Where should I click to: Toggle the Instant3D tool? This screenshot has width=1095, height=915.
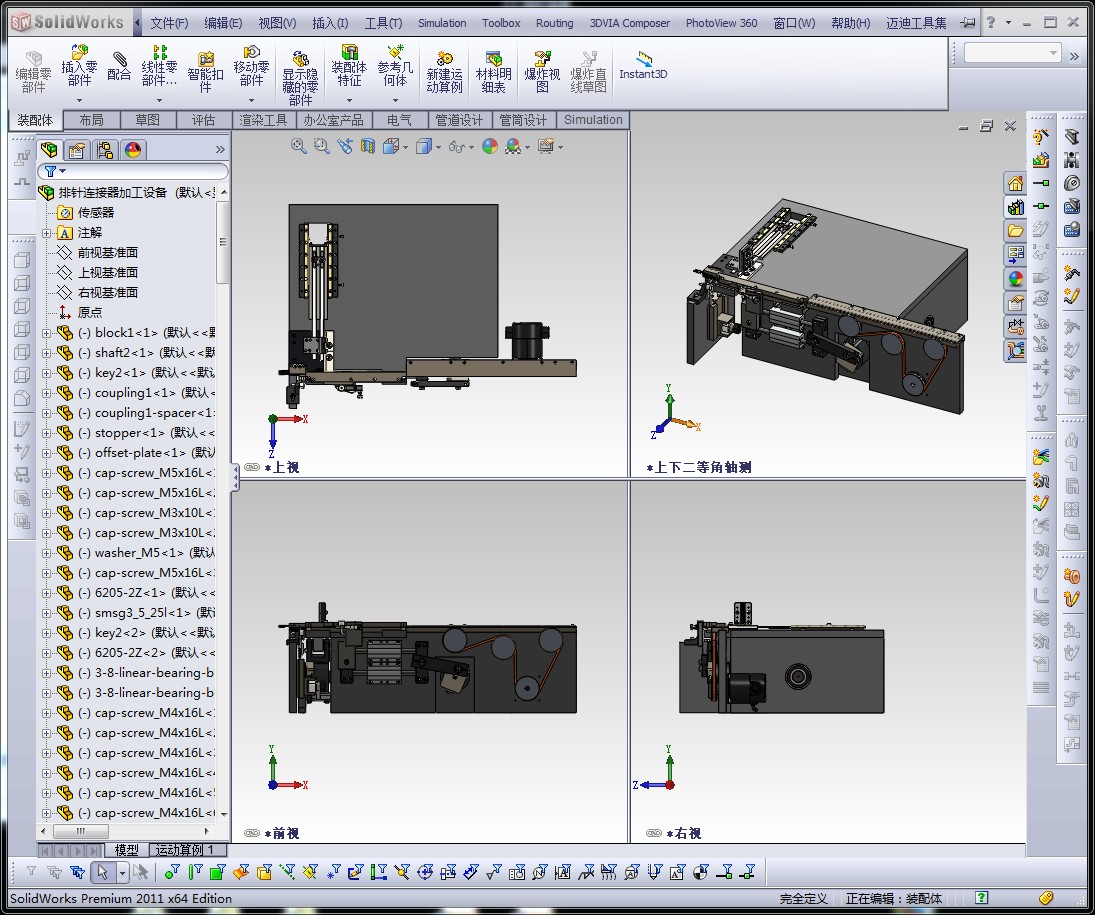(x=642, y=66)
